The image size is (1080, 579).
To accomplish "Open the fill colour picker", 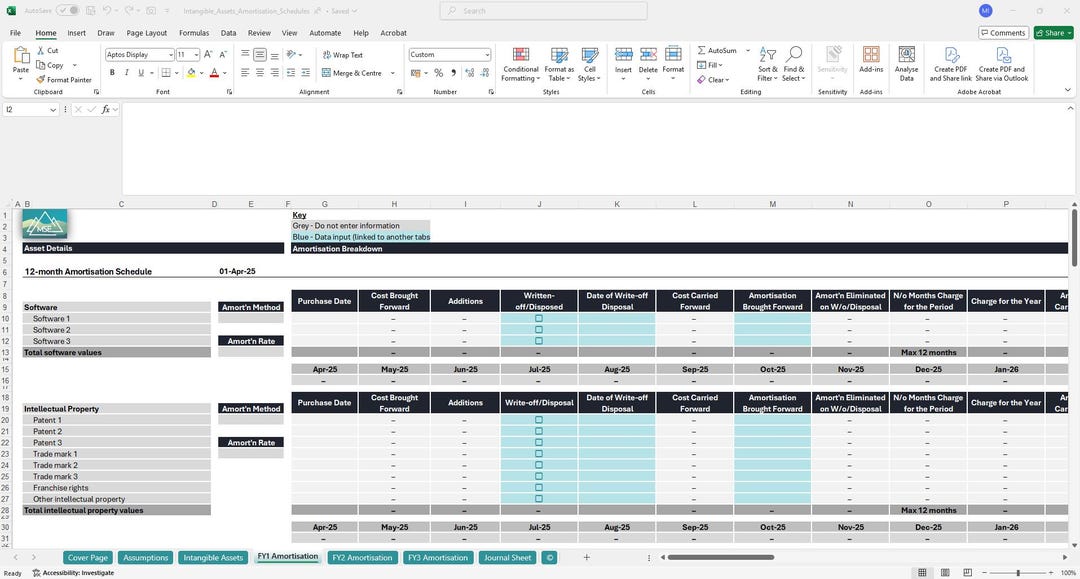I will (201, 73).
